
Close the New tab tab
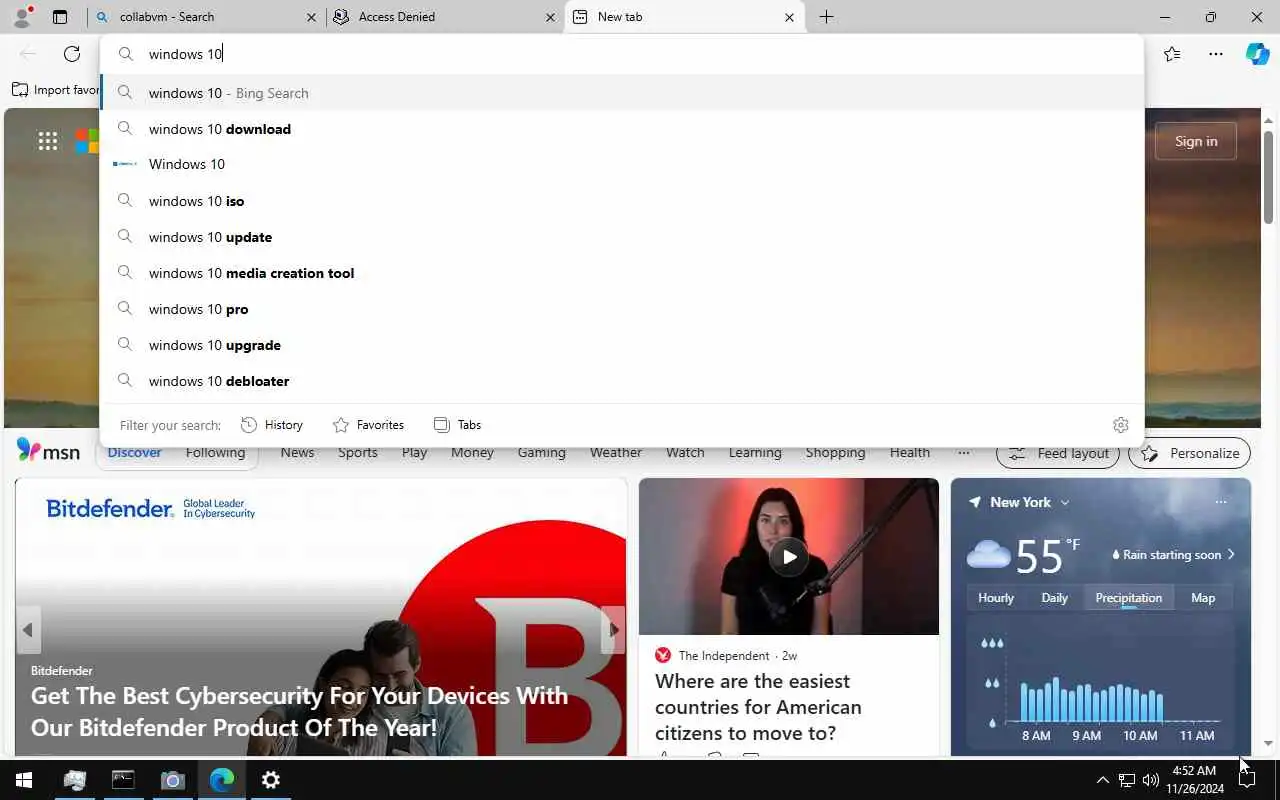pyautogui.click(x=789, y=17)
